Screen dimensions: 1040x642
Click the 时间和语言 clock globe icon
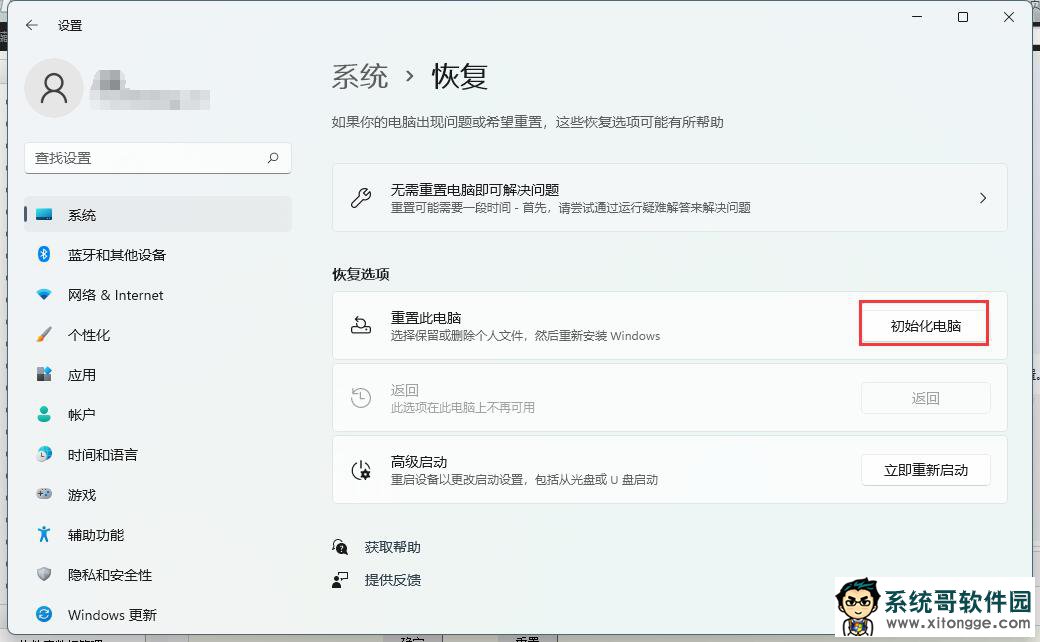44,454
